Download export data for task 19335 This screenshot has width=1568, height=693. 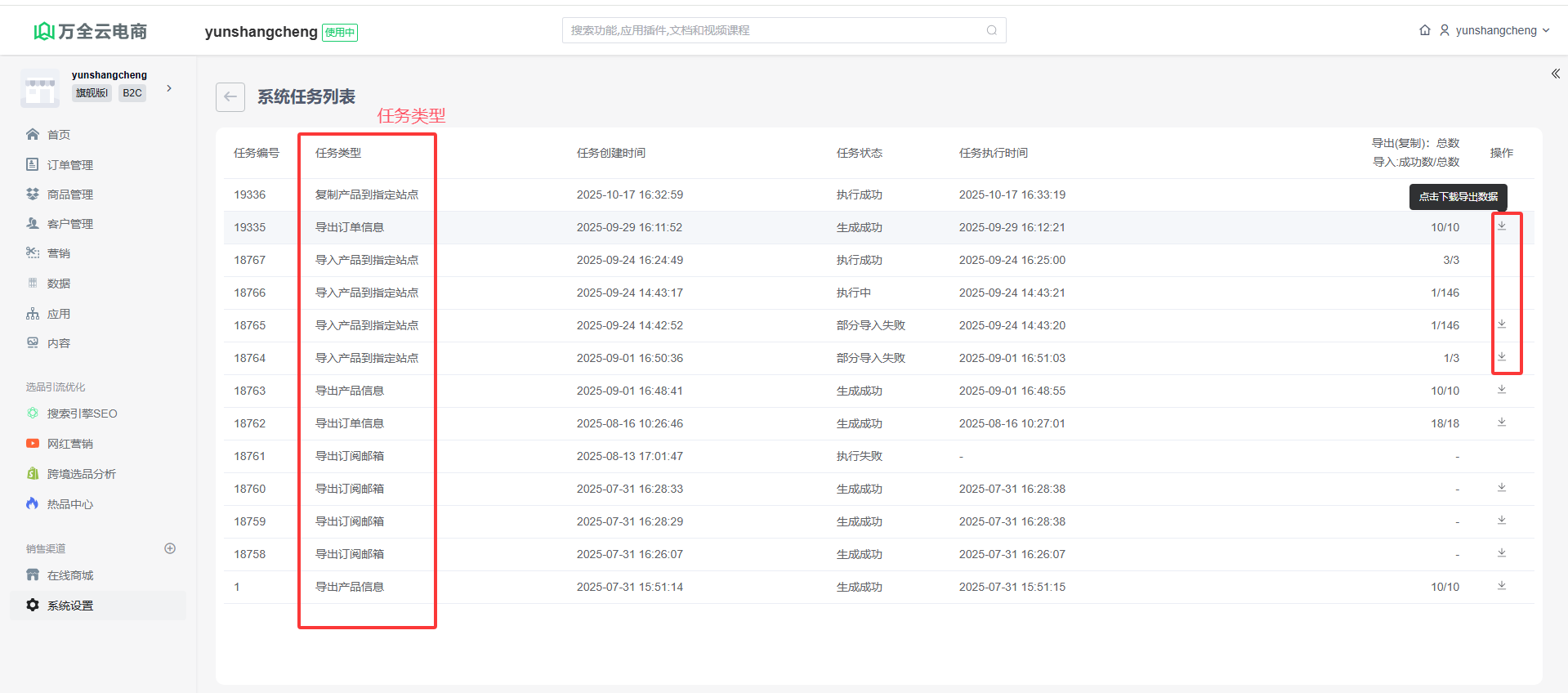pos(1502,226)
